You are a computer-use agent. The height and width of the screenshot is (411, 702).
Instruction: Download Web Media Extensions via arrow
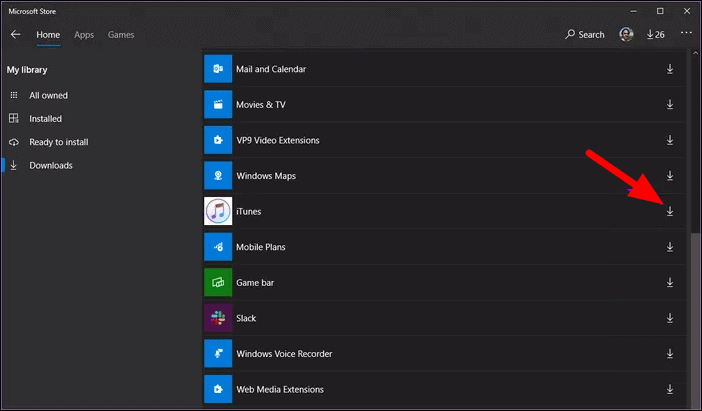point(670,389)
